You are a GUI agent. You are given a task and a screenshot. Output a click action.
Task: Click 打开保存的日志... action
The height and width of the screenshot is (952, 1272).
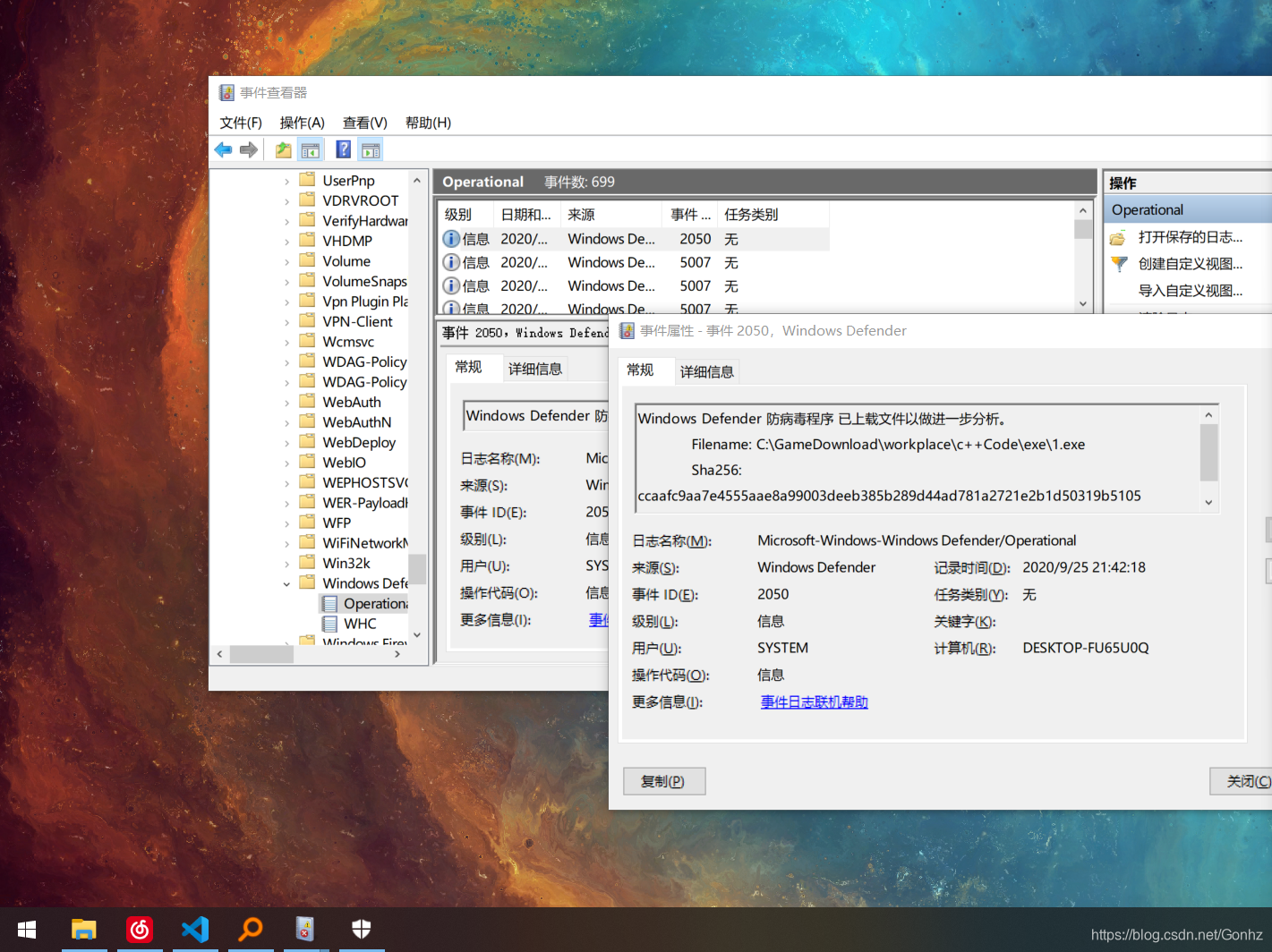pyautogui.click(x=1191, y=237)
